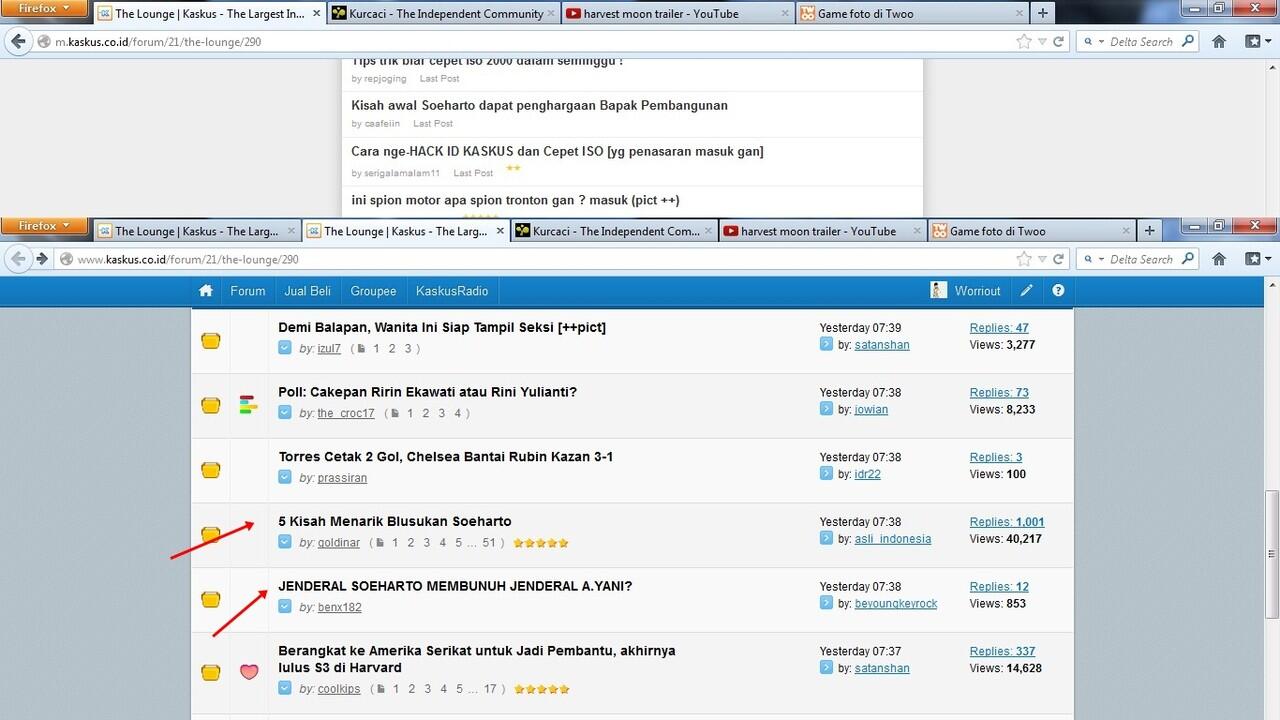Open user profile satanshan on Demi Balapan row
1280x720 pixels.
(x=882, y=345)
